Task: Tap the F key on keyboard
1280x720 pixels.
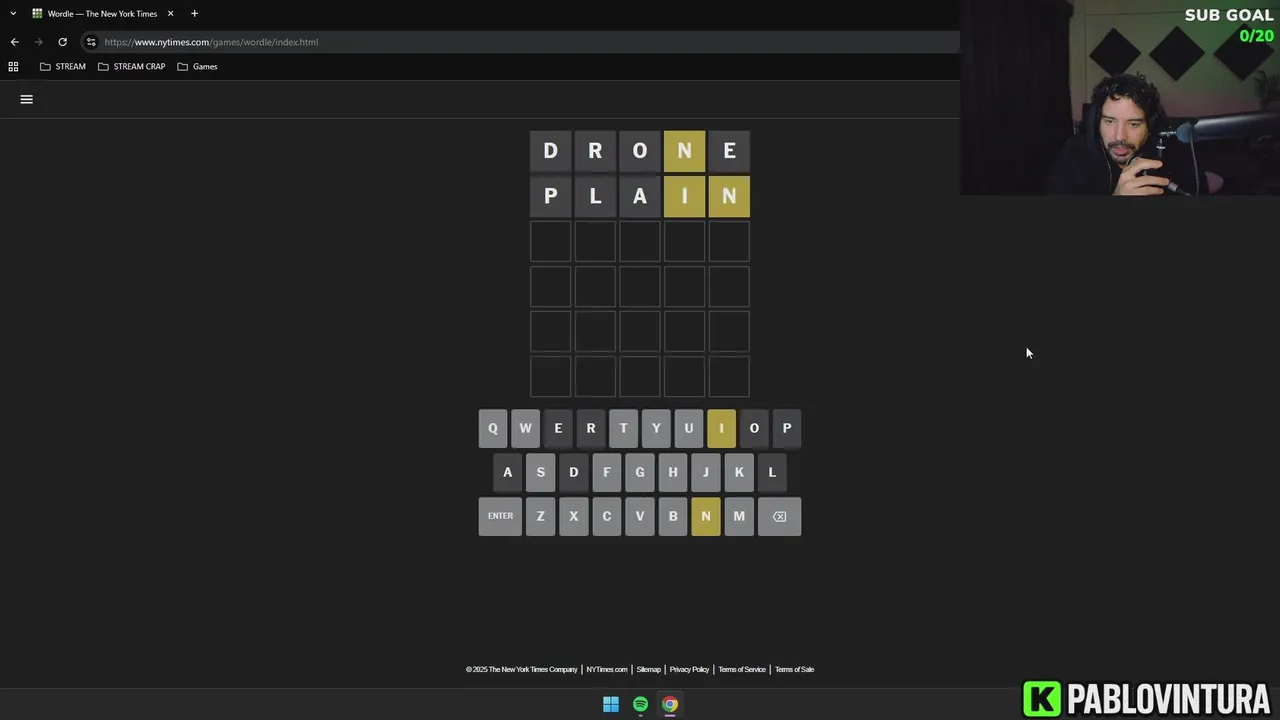Action: 606,472
